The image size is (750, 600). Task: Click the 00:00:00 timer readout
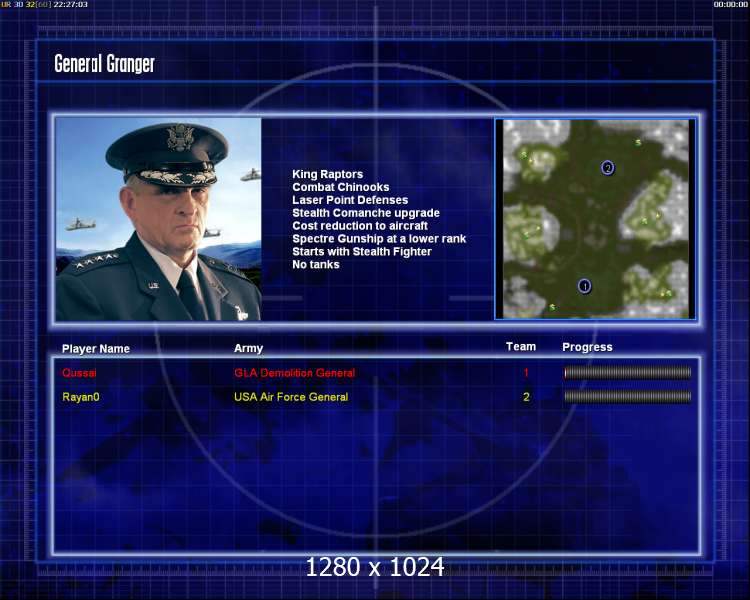coord(730,4)
